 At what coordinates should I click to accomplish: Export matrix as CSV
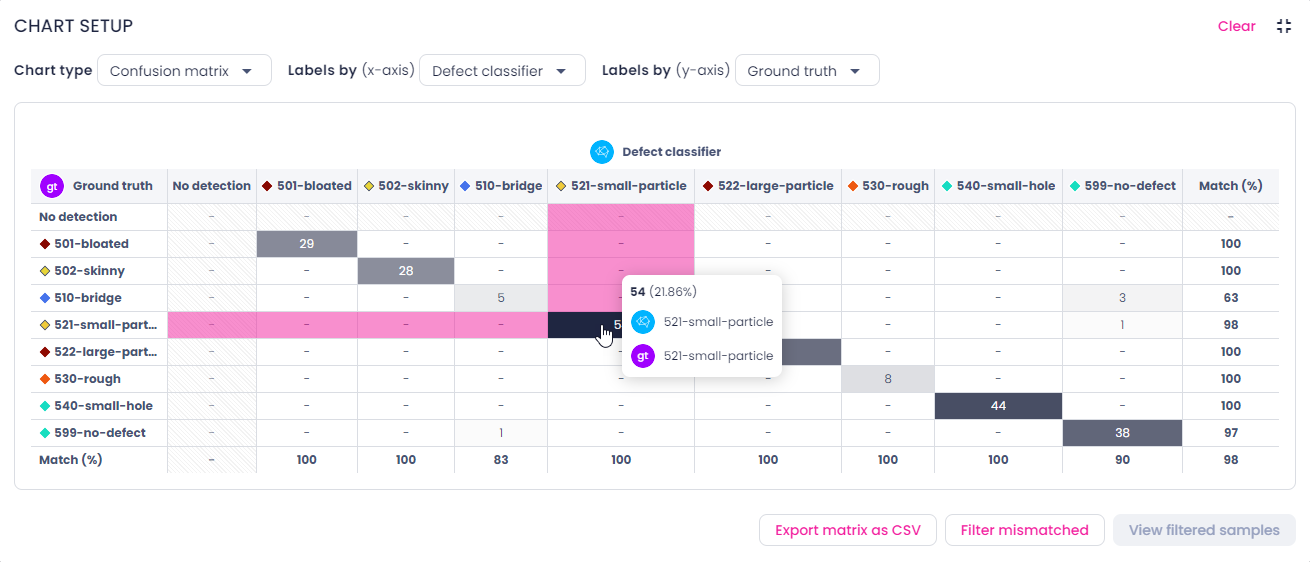click(x=847, y=530)
